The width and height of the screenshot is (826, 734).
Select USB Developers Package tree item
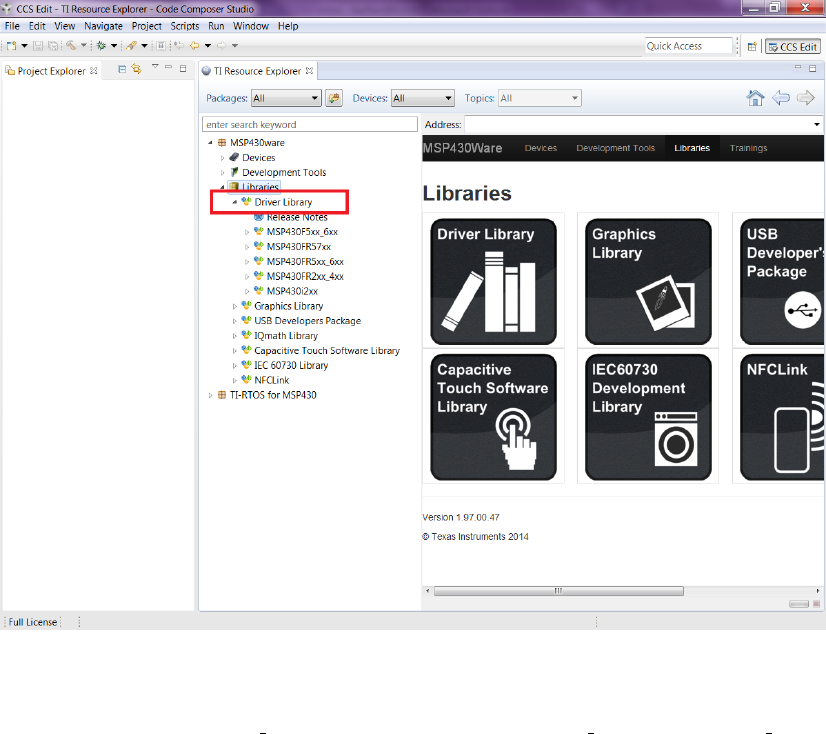tap(307, 321)
